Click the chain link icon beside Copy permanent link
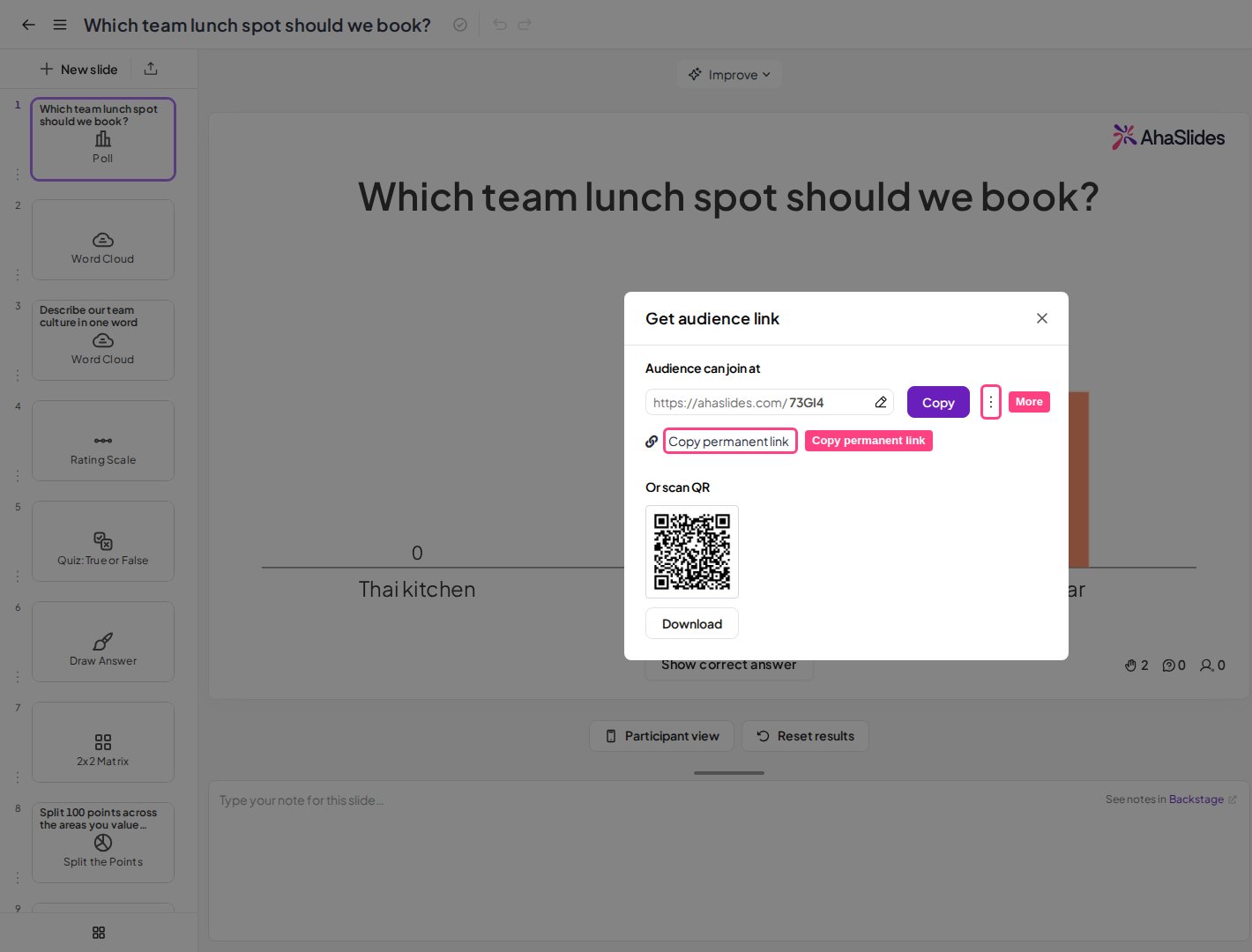This screenshot has width=1252, height=952. 652,442
